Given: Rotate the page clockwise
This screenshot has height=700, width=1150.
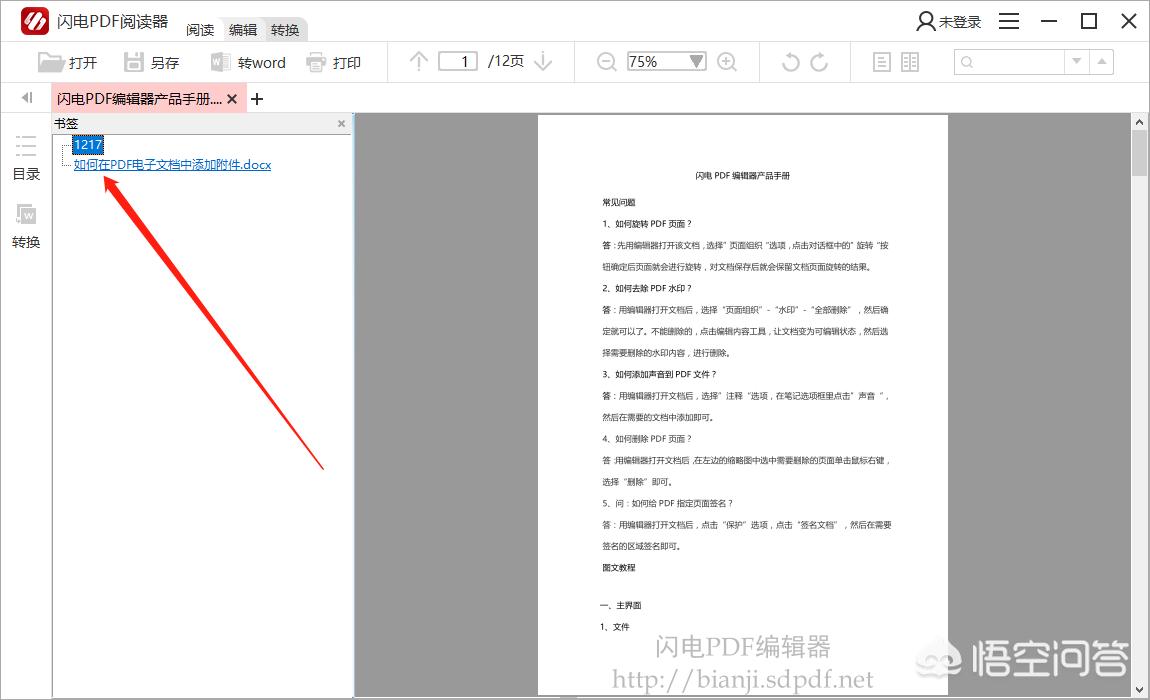Looking at the screenshot, I should pyautogui.click(x=819, y=62).
